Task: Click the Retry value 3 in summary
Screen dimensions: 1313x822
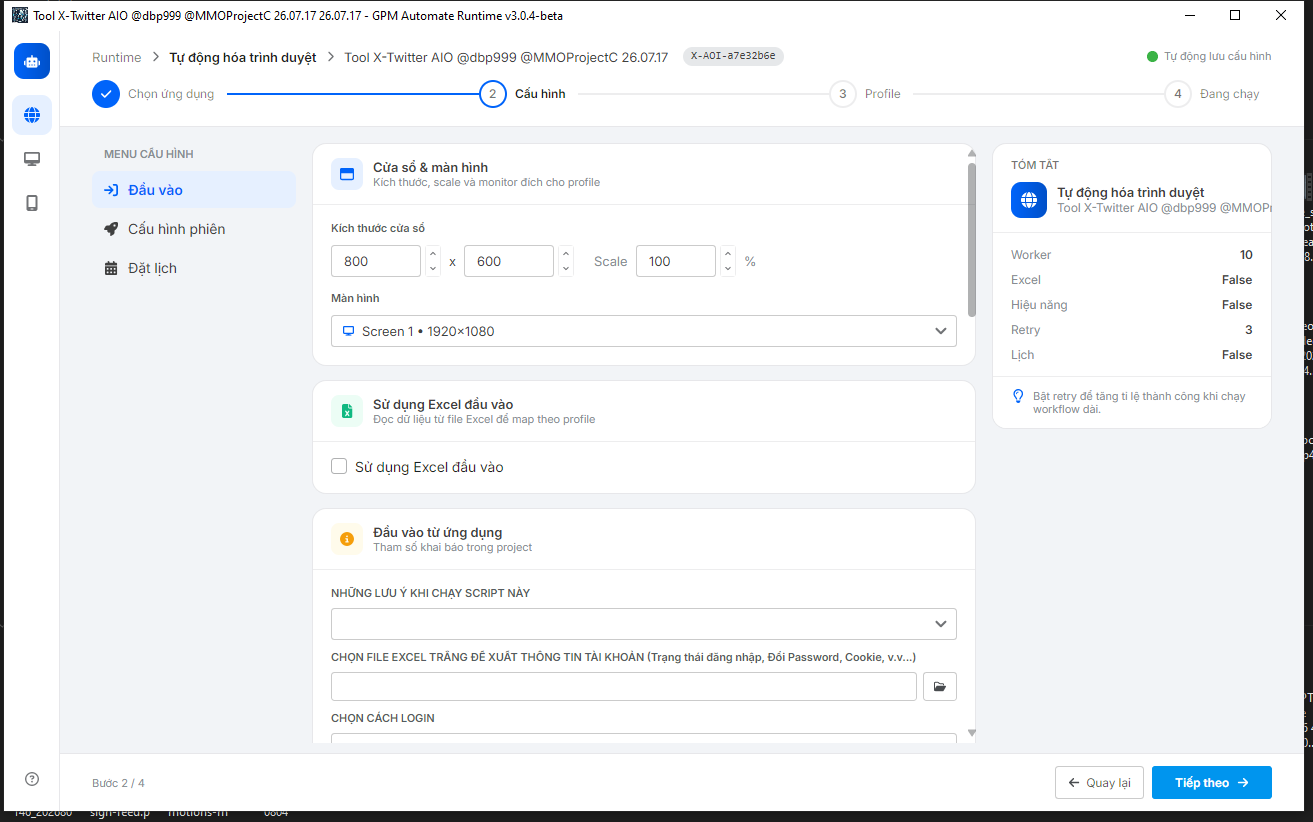Action: (1249, 330)
